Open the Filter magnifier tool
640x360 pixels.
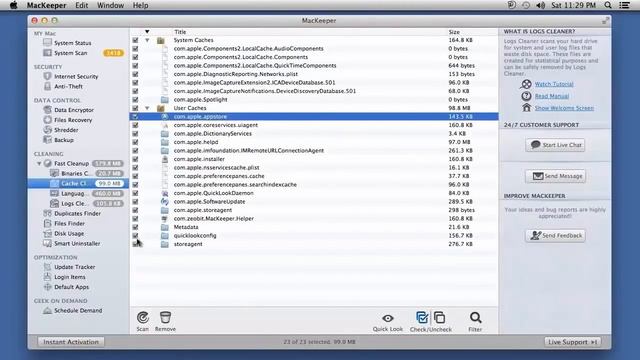tap(476, 318)
